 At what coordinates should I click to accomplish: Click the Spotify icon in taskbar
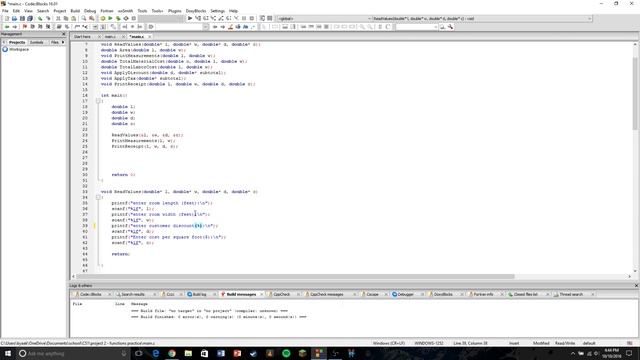286,353
